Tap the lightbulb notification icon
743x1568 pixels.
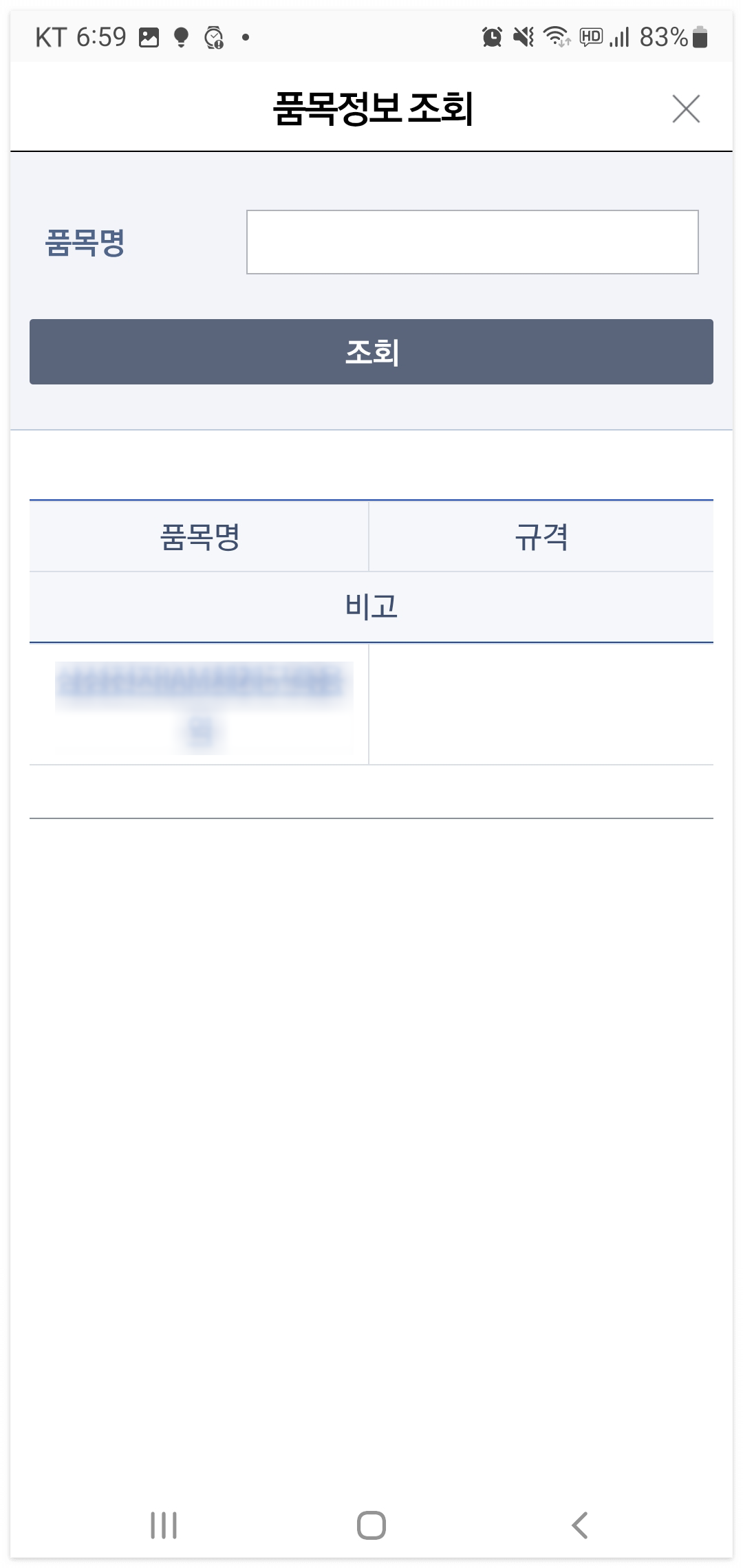(181, 37)
